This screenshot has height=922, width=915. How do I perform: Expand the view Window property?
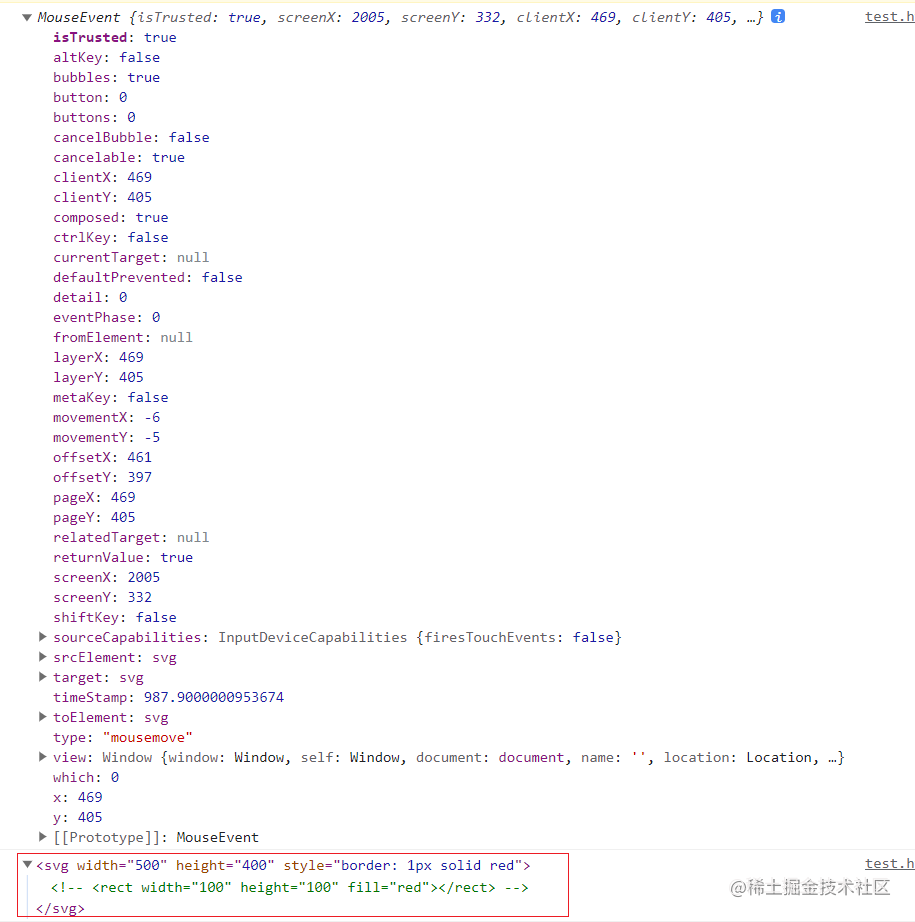coord(42,757)
